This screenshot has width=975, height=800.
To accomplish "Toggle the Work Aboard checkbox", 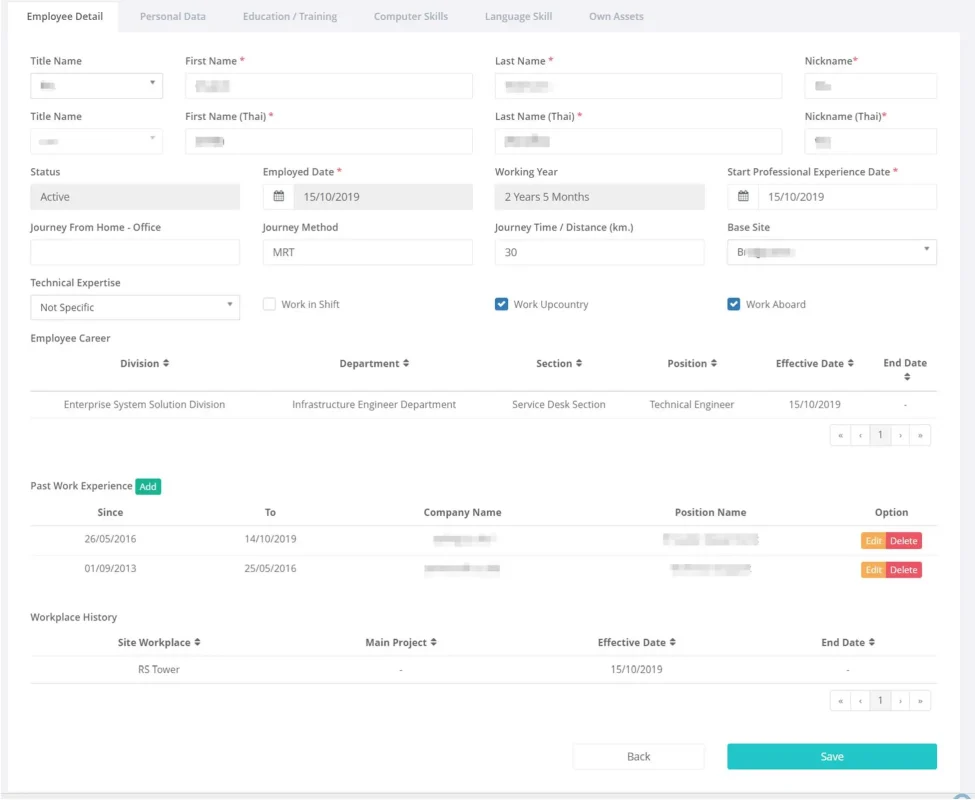I will [x=734, y=305].
